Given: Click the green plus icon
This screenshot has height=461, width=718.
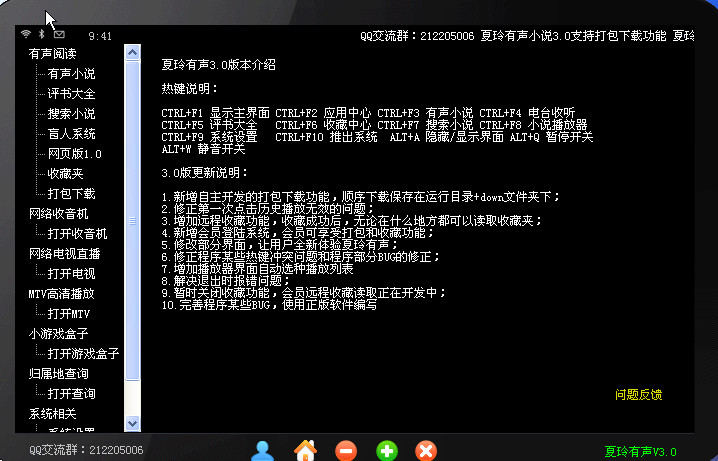Looking at the screenshot, I should (387, 451).
